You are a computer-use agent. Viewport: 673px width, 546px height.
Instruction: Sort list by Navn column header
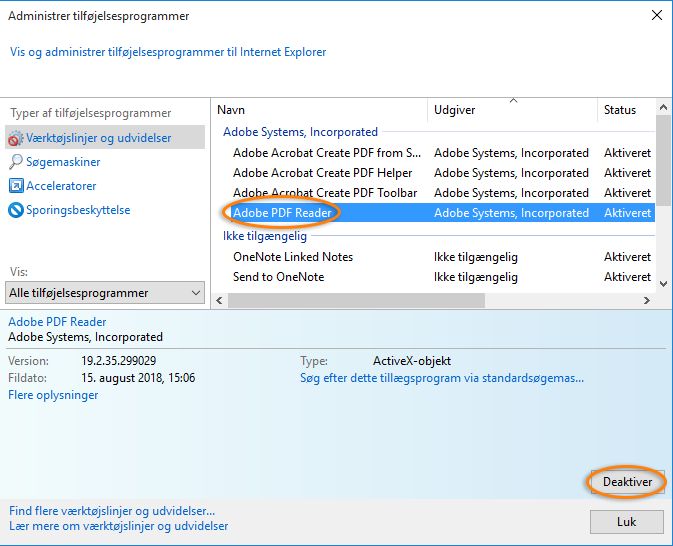click(x=320, y=110)
